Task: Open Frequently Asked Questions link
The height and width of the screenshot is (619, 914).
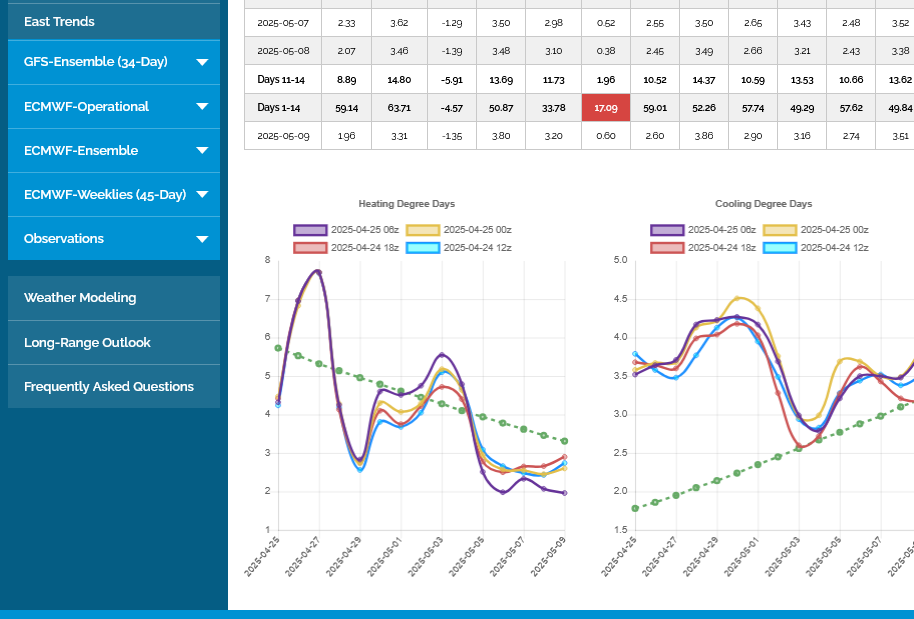Action: [109, 386]
